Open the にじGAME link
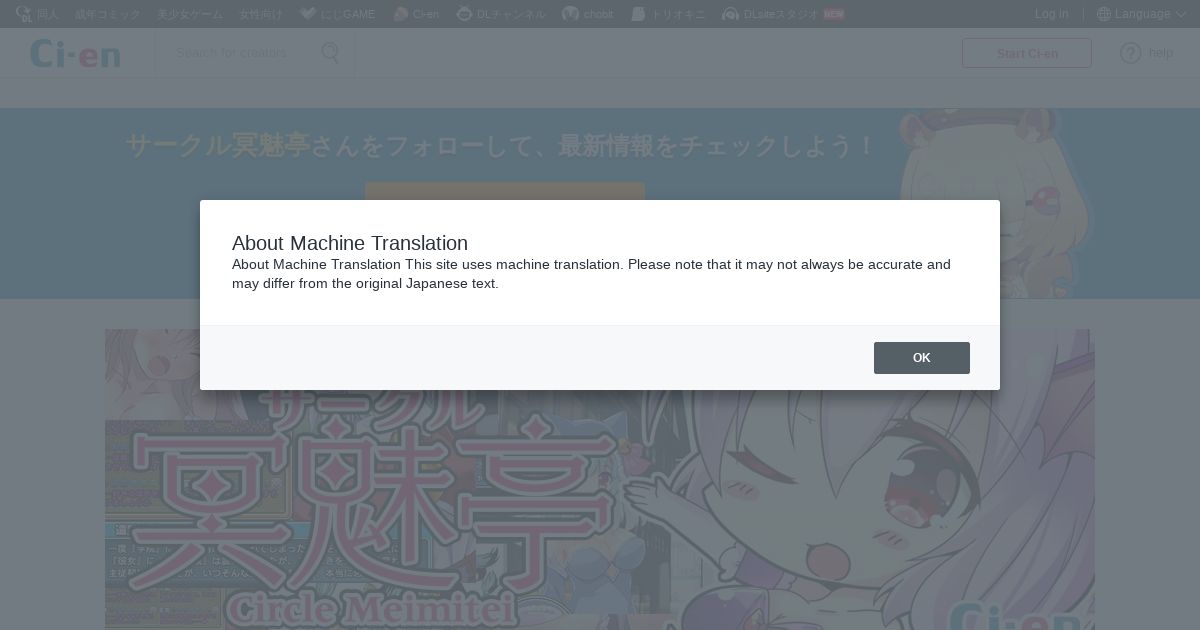This screenshot has height=630, width=1200. 337,14
